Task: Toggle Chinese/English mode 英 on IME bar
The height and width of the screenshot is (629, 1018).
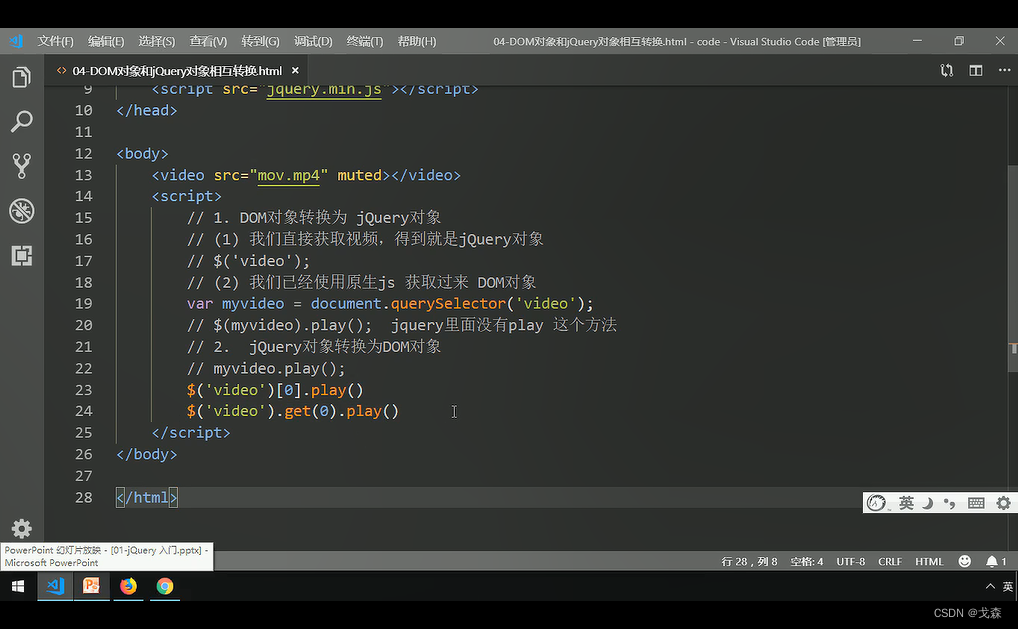Action: 906,503
